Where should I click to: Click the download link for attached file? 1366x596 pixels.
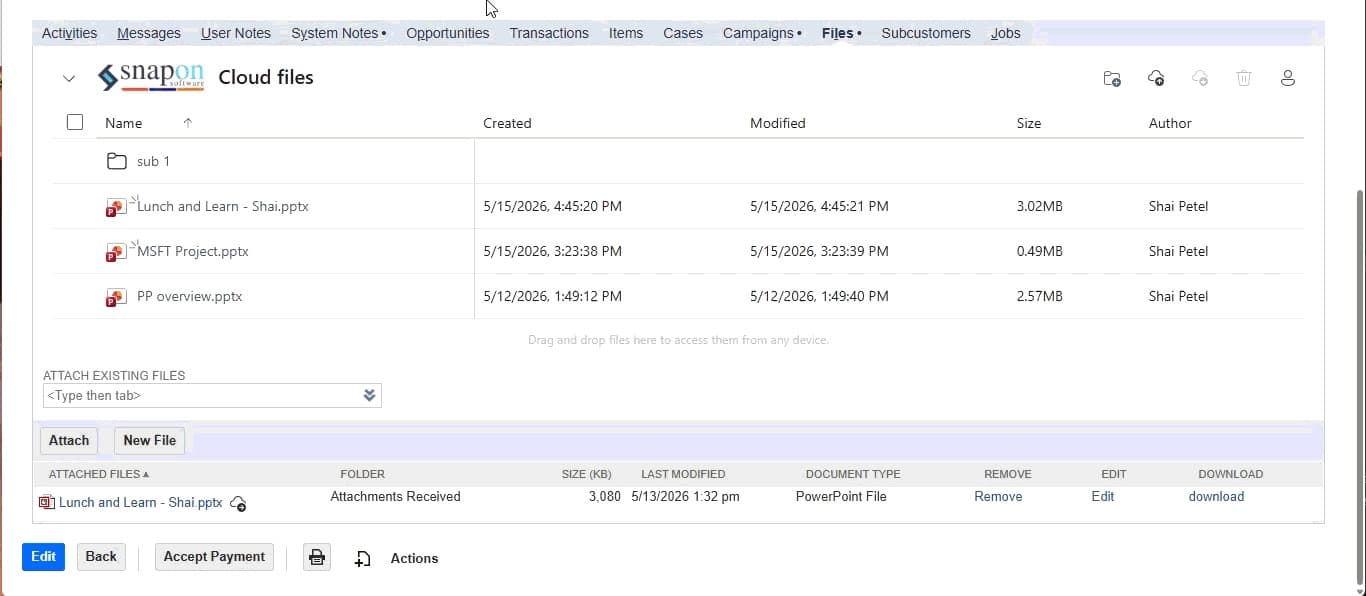coord(1216,496)
